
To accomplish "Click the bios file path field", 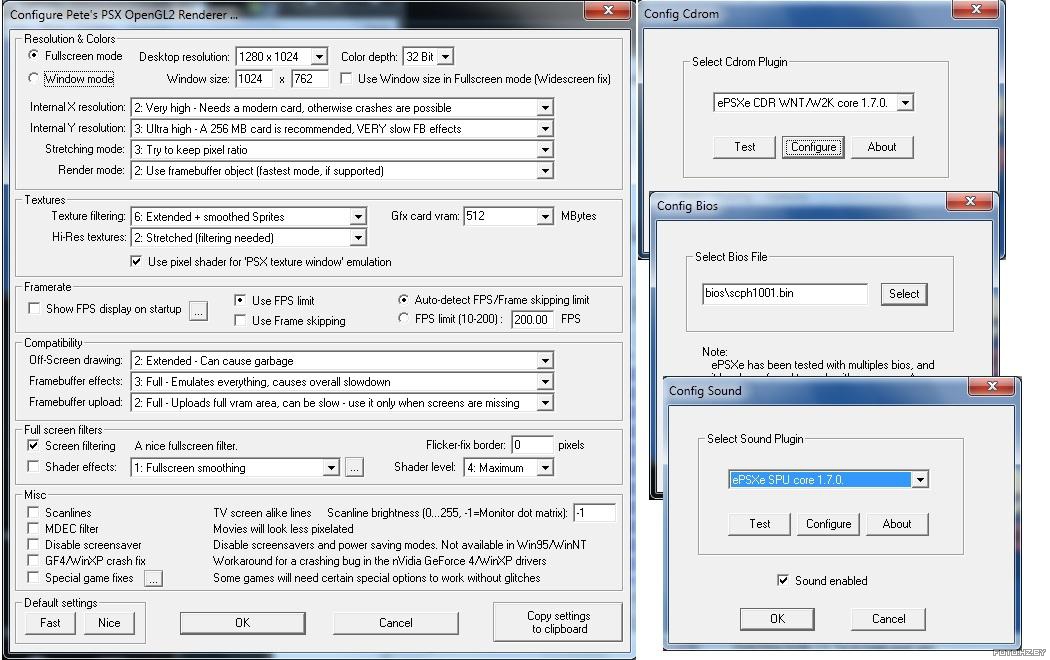I will click(785, 294).
